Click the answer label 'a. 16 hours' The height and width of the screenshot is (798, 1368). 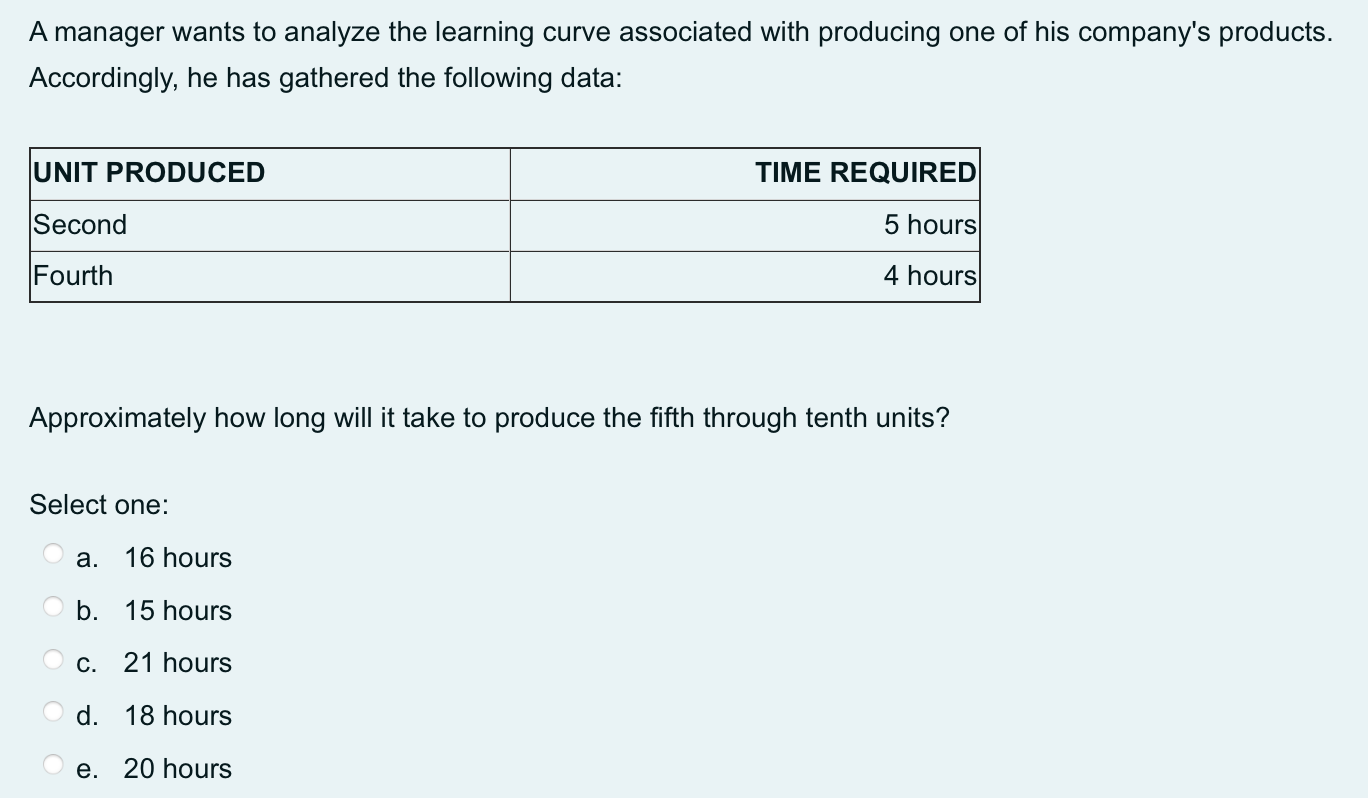[x=153, y=558]
